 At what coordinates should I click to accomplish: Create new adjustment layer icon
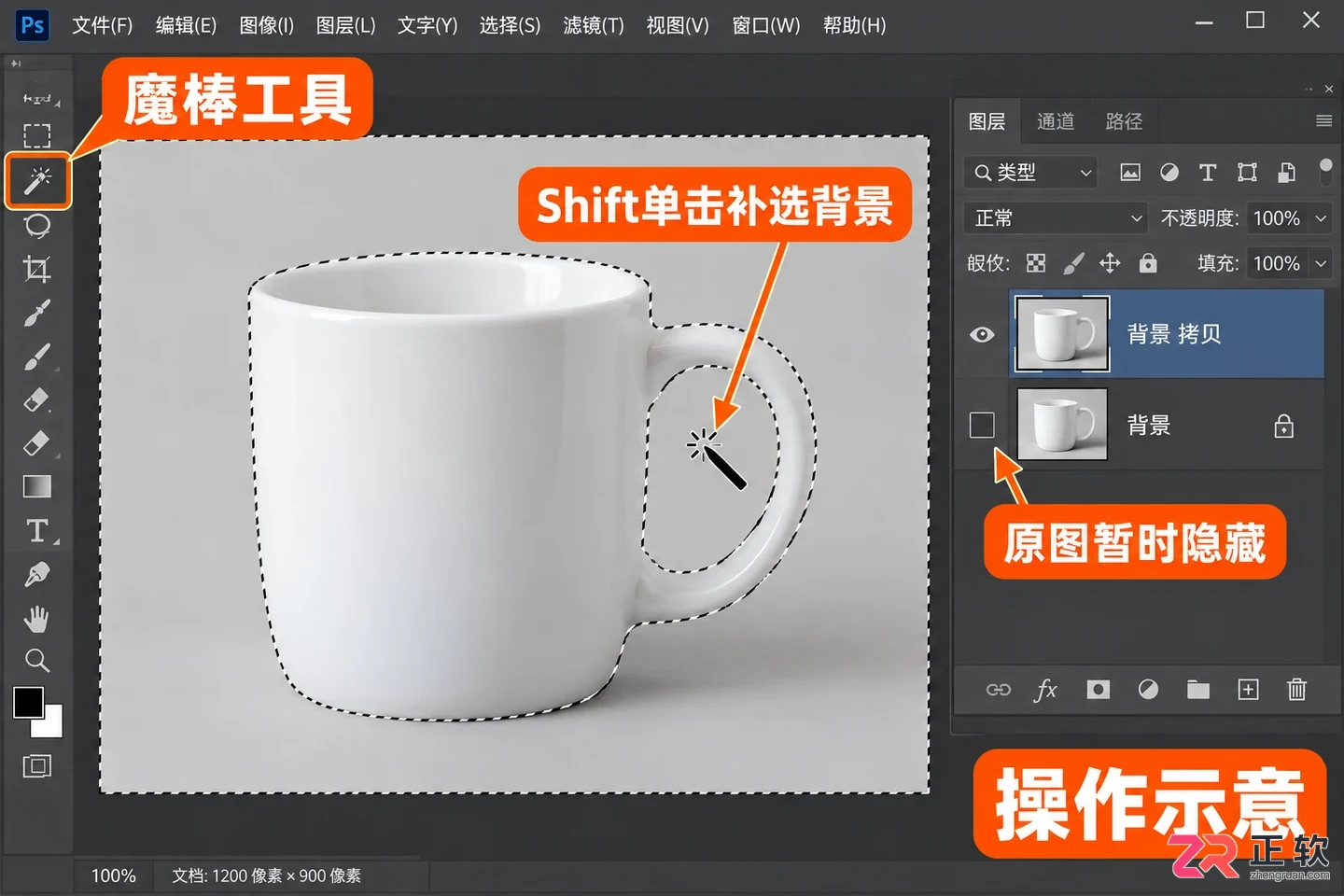click(1149, 690)
